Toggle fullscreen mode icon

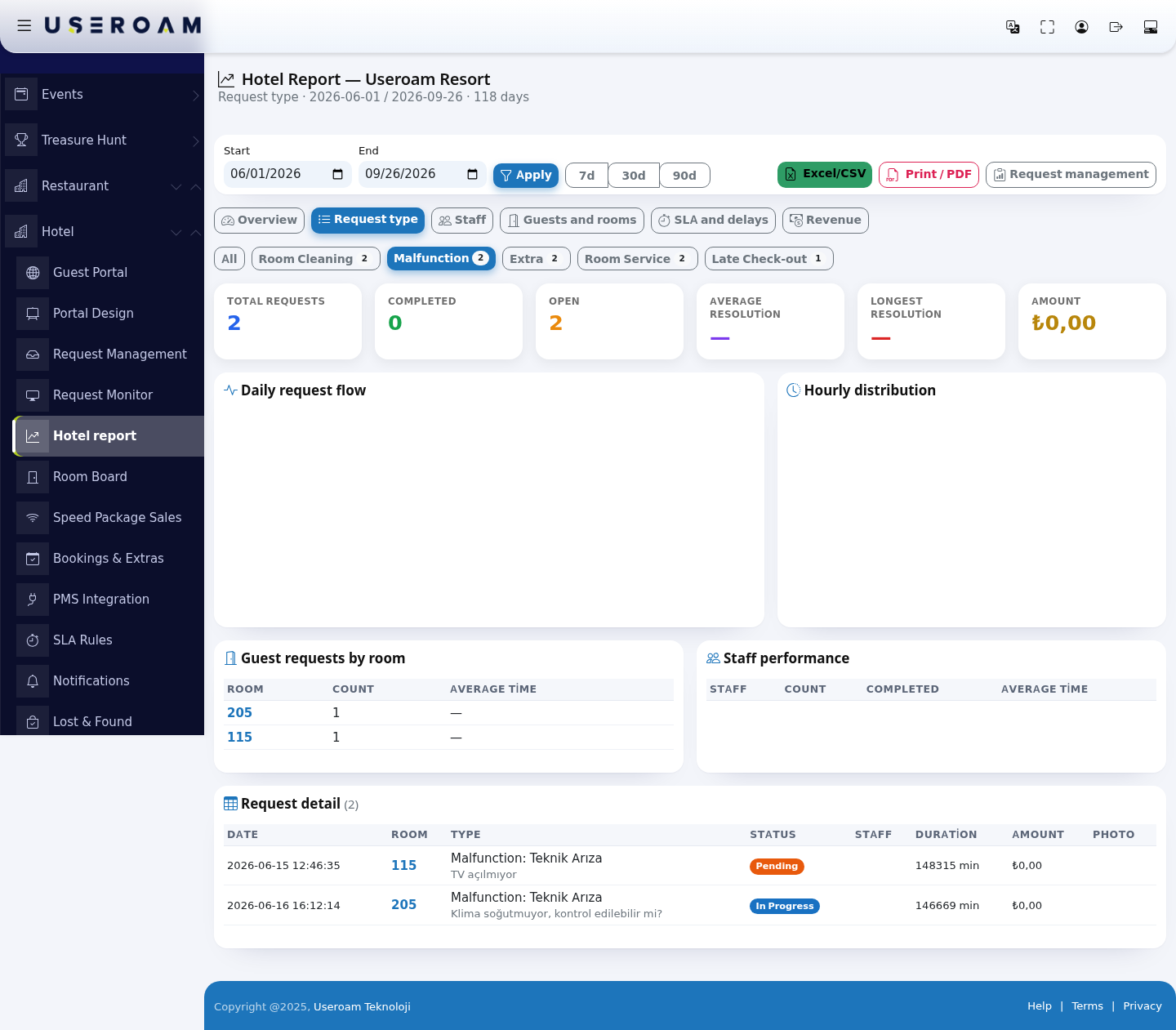click(1047, 27)
